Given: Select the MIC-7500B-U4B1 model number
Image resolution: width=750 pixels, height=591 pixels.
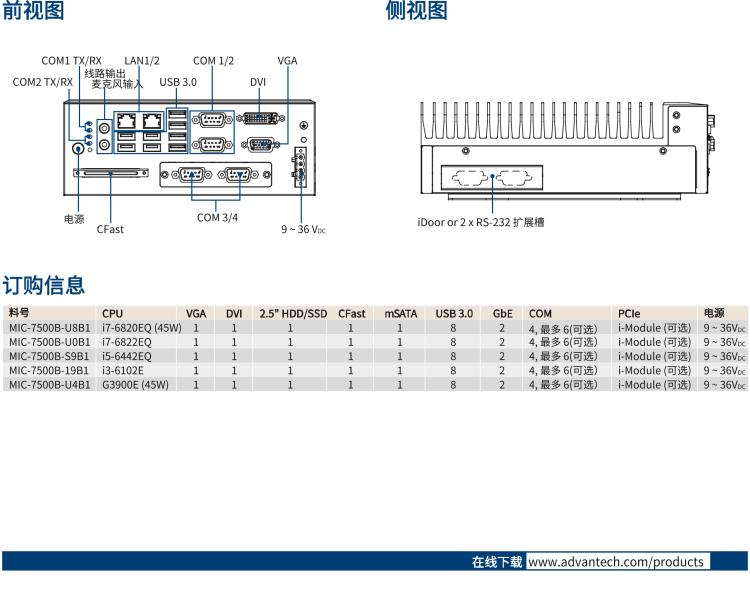Looking at the screenshot, I should 50,384.
